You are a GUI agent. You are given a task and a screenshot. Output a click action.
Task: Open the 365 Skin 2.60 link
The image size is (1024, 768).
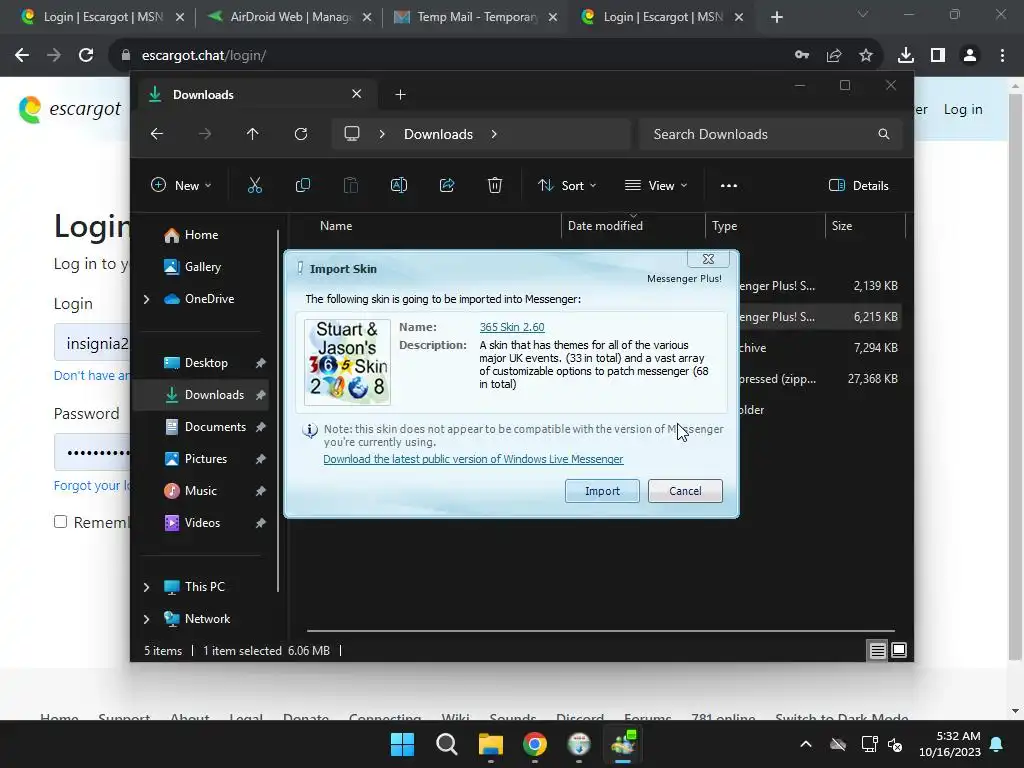(x=512, y=327)
